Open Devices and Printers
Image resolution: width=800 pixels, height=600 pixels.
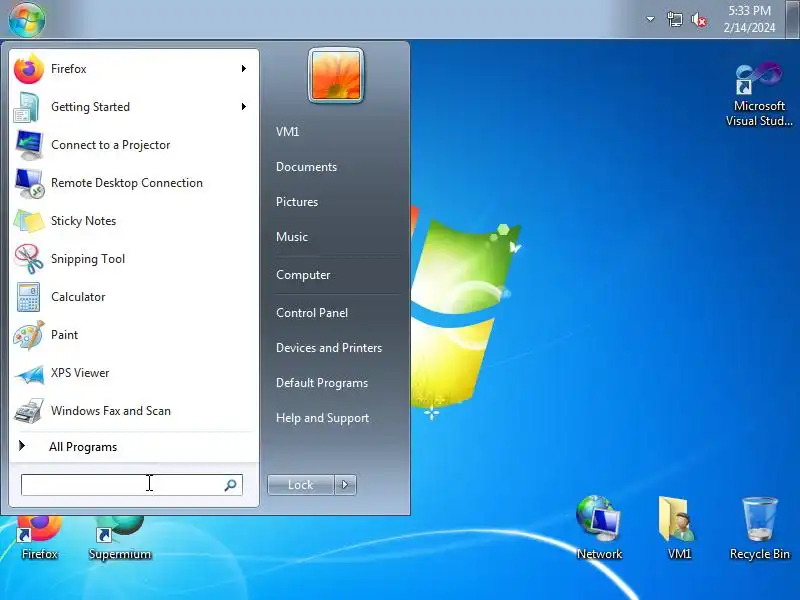tap(329, 348)
